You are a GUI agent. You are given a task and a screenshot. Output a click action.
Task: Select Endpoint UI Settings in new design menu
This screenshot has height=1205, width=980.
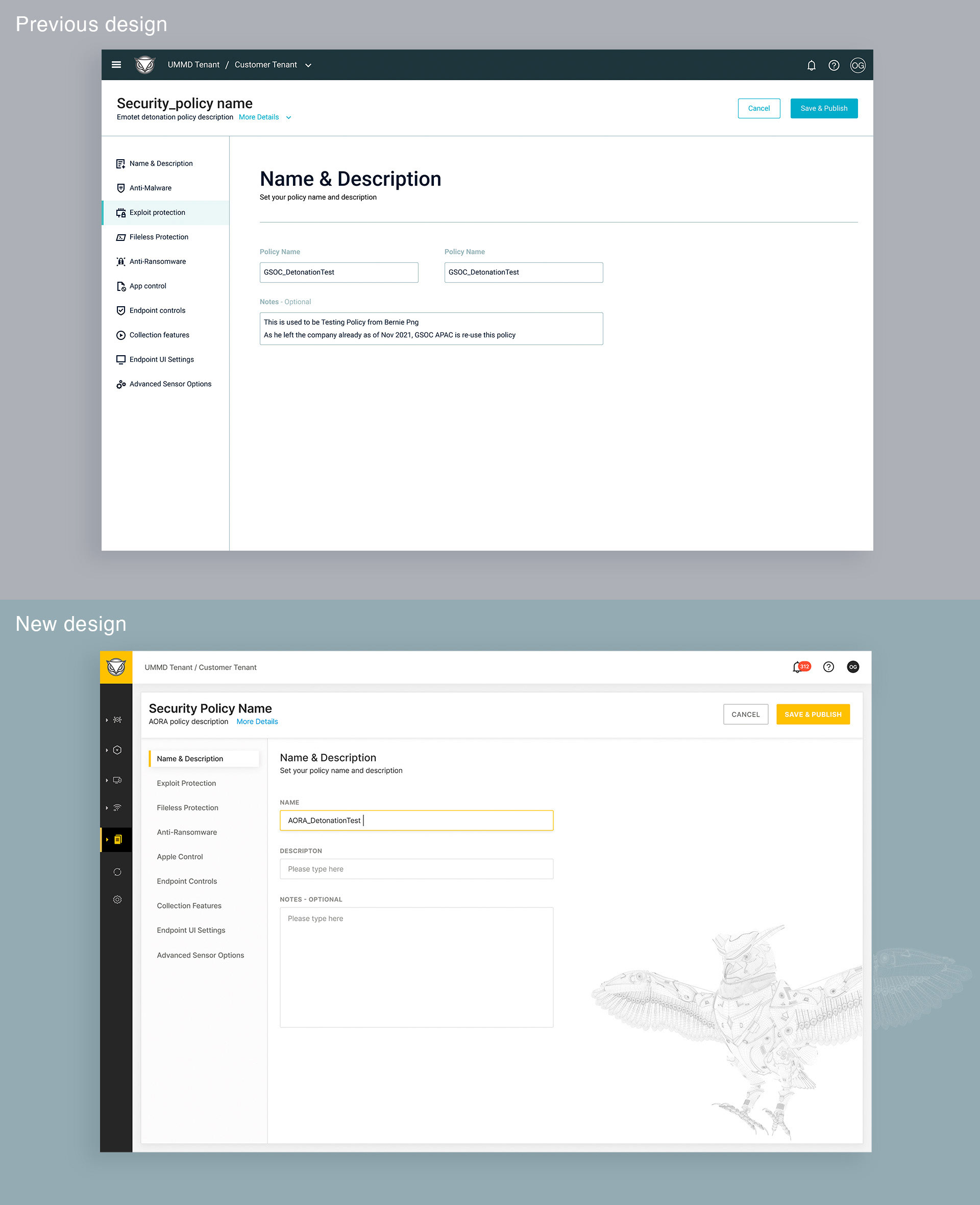click(191, 930)
